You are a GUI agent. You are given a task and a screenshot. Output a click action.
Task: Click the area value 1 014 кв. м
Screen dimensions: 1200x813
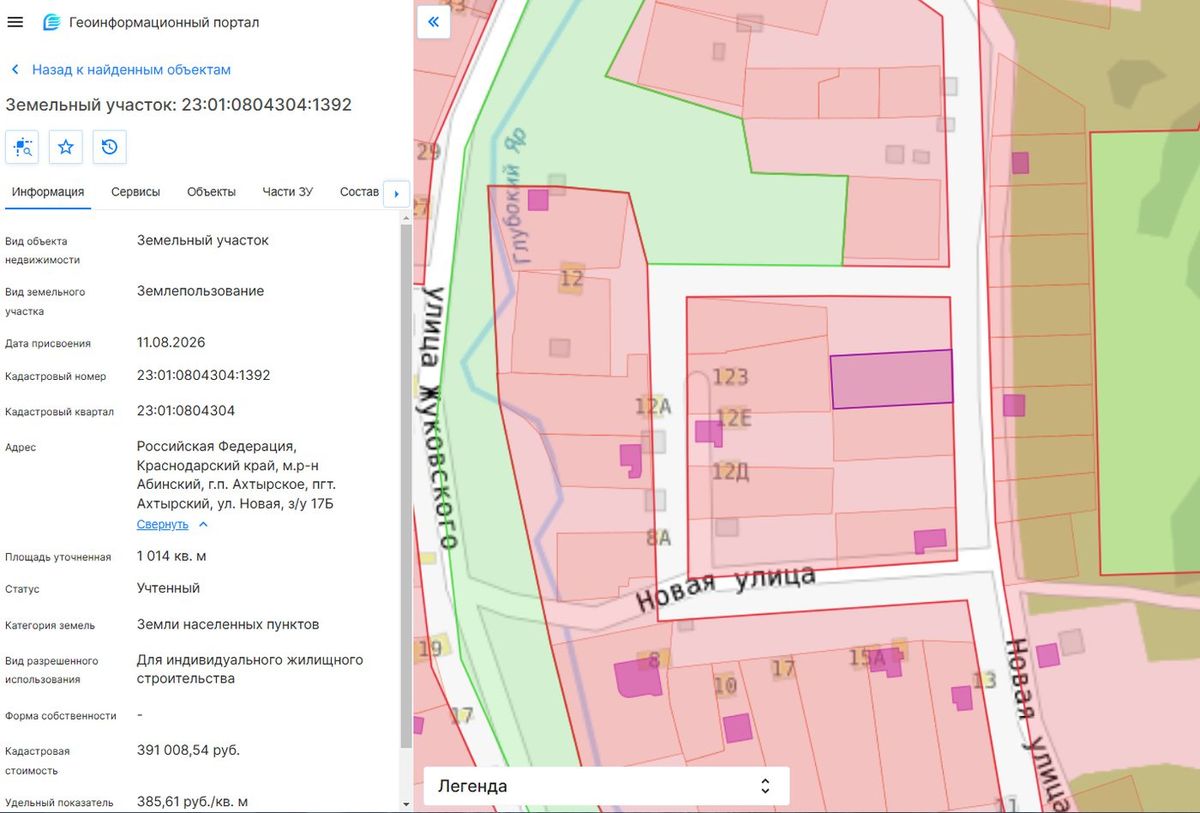(x=172, y=556)
